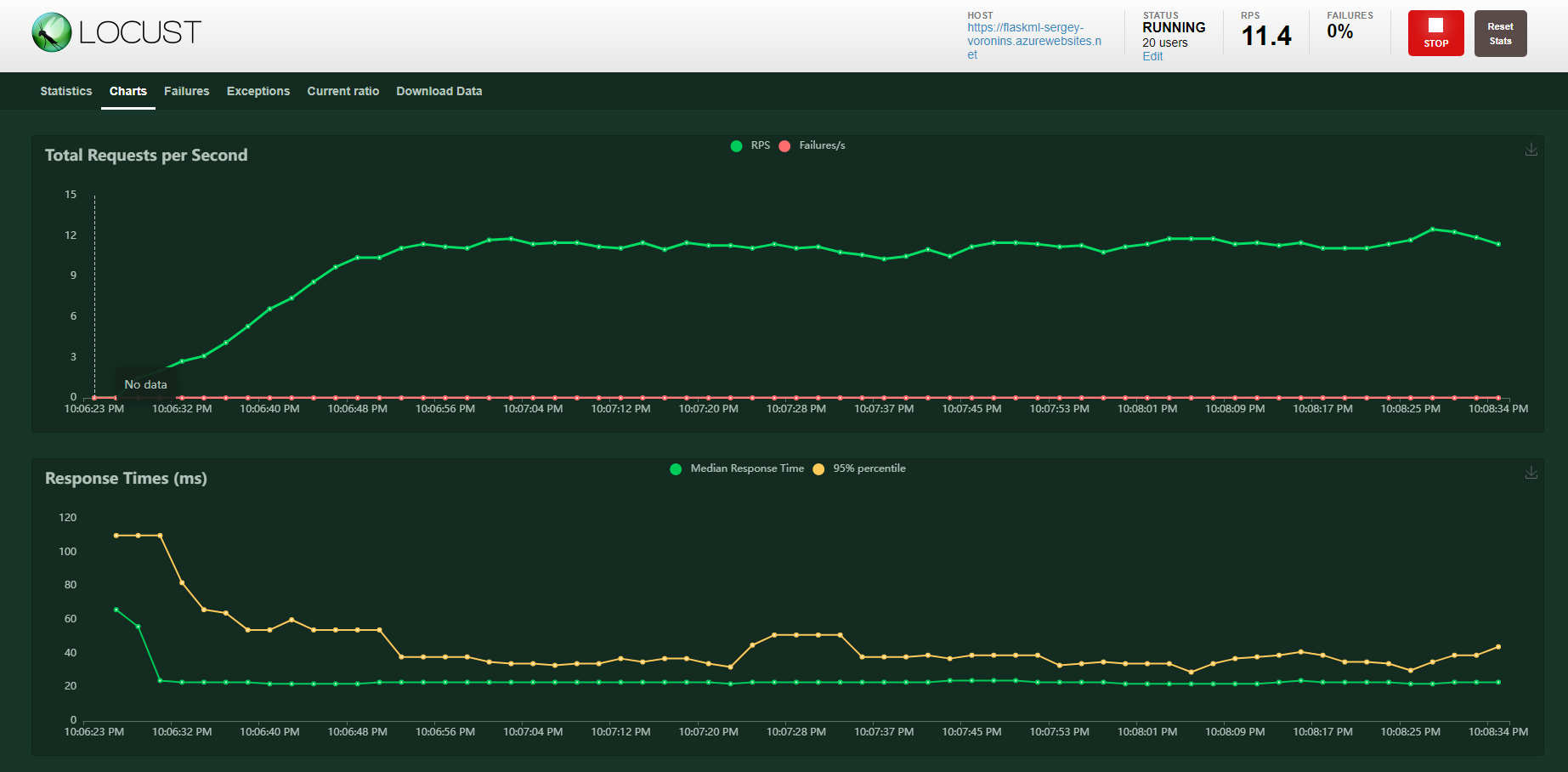Click the stop square icon inside STOP button
This screenshot has width=1568, height=772.
point(1435,26)
